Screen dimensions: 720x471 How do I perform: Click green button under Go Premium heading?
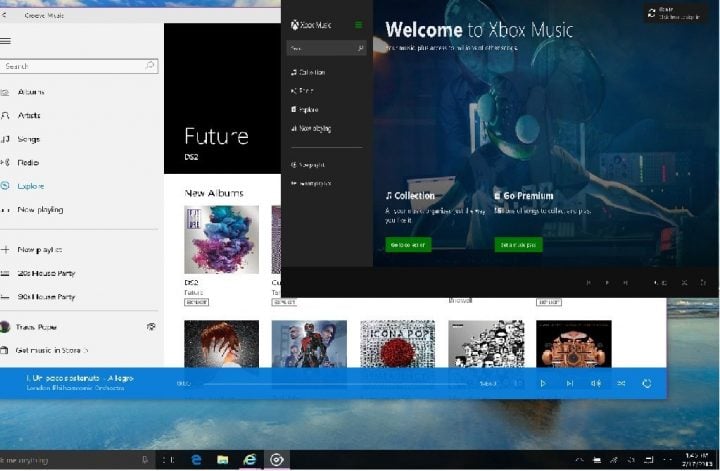pos(518,245)
